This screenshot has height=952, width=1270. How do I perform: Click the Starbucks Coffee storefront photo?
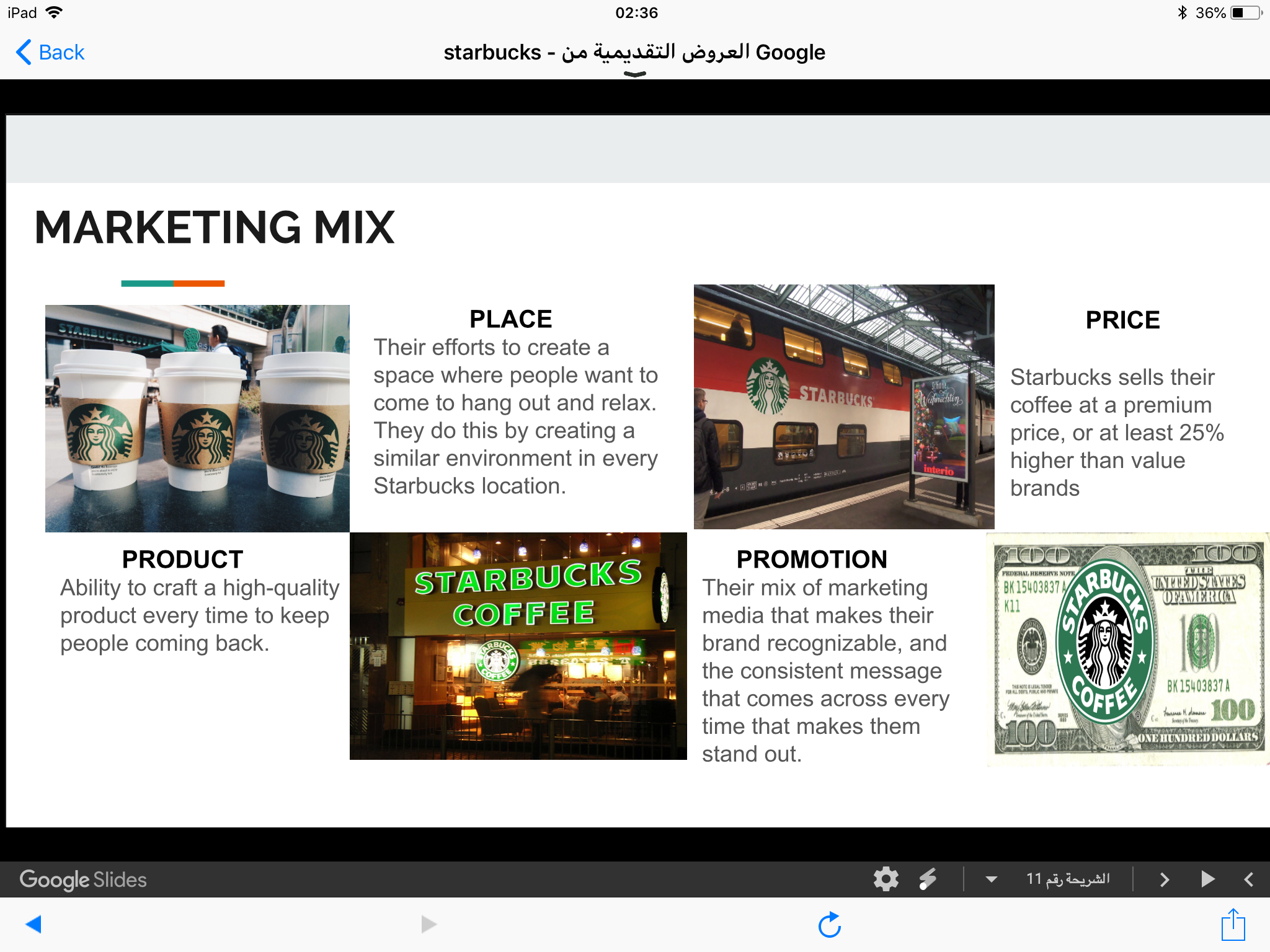[x=518, y=646]
